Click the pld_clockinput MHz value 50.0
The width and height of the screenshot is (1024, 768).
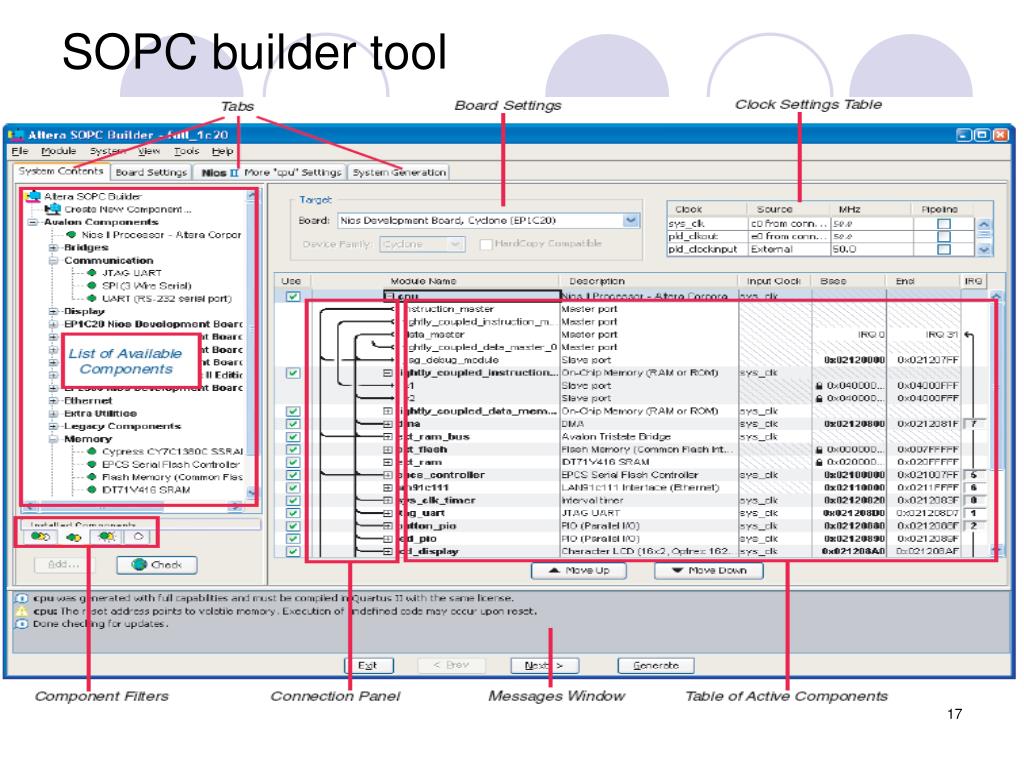pos(844,249)
